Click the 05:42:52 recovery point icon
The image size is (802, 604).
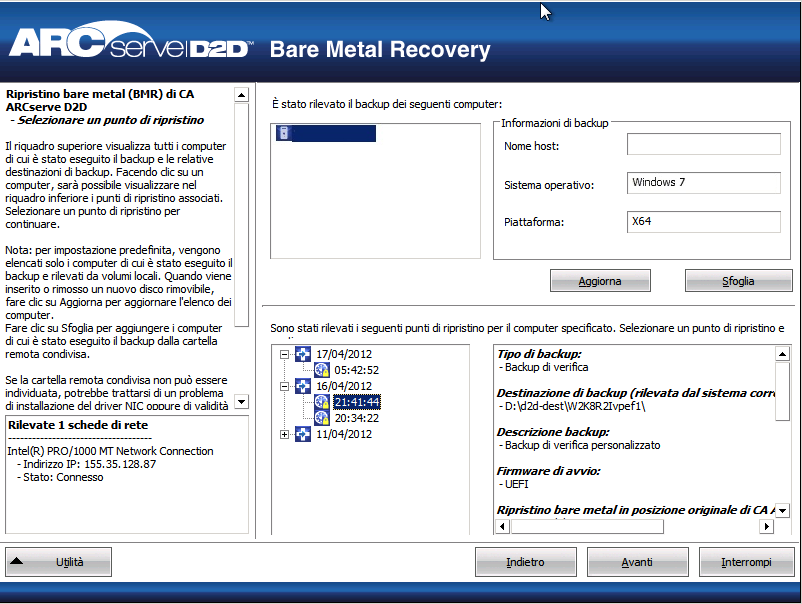(x=321, y=370)
